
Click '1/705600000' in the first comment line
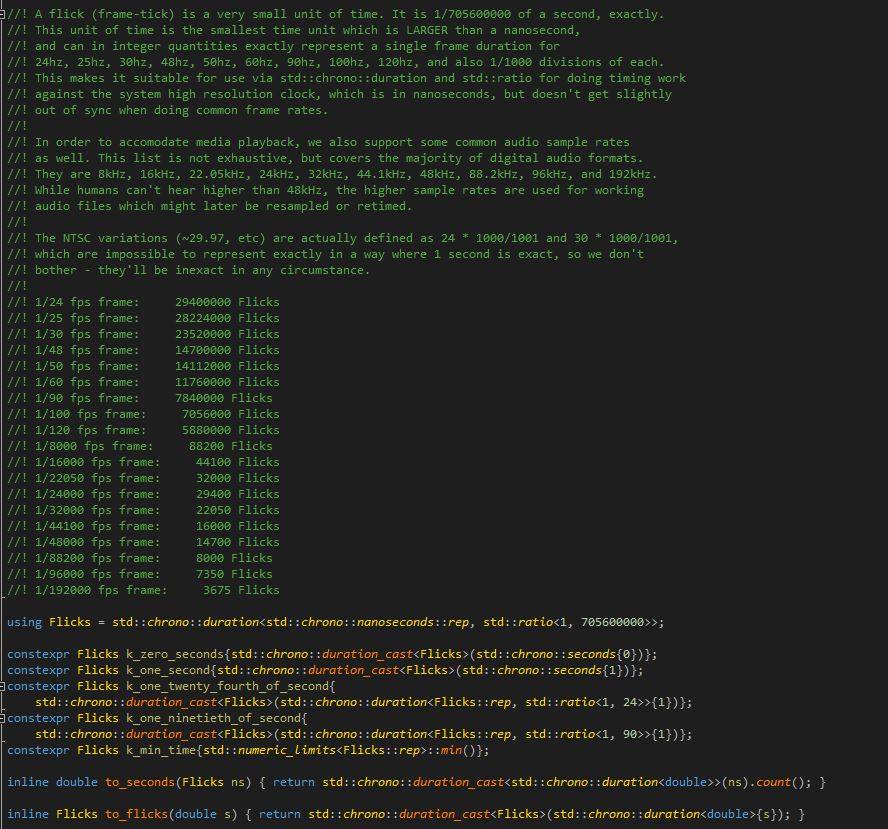(x=472, y=14)
